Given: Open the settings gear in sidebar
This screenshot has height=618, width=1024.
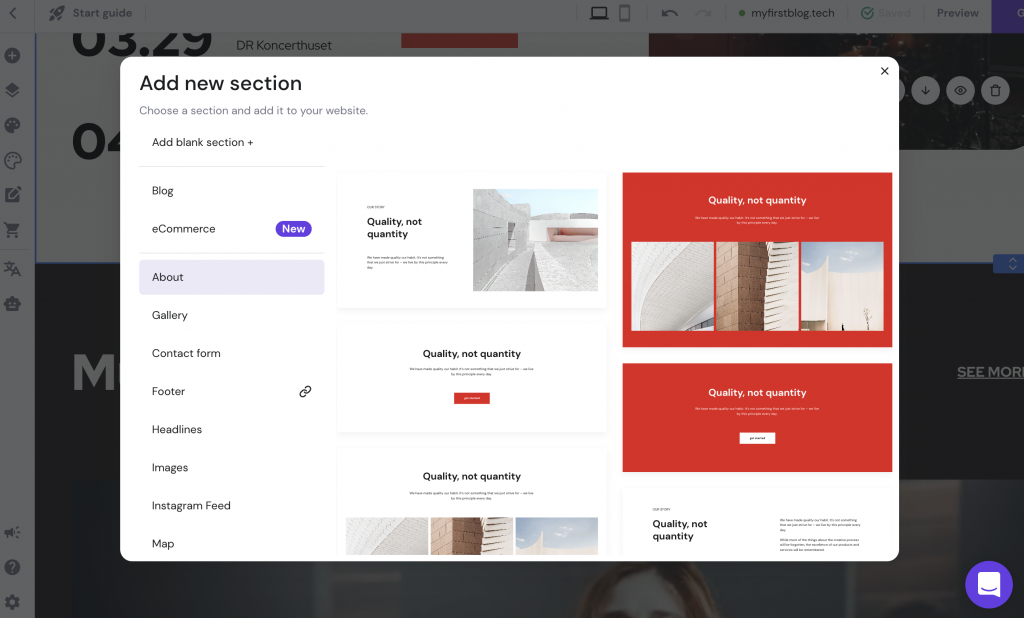Looking at the screenshot, I should coord(12,602).
